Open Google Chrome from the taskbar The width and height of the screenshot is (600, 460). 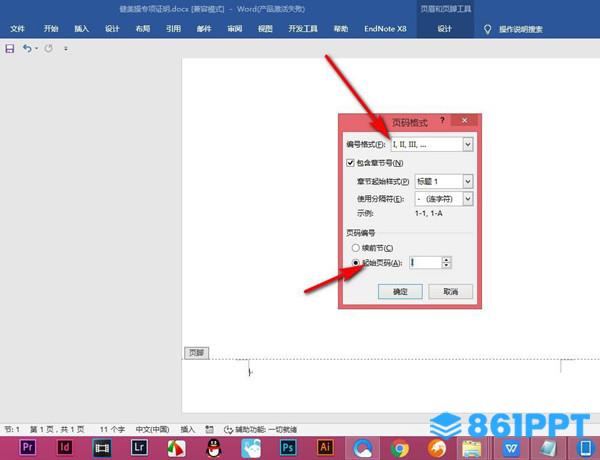pos(399,448)
